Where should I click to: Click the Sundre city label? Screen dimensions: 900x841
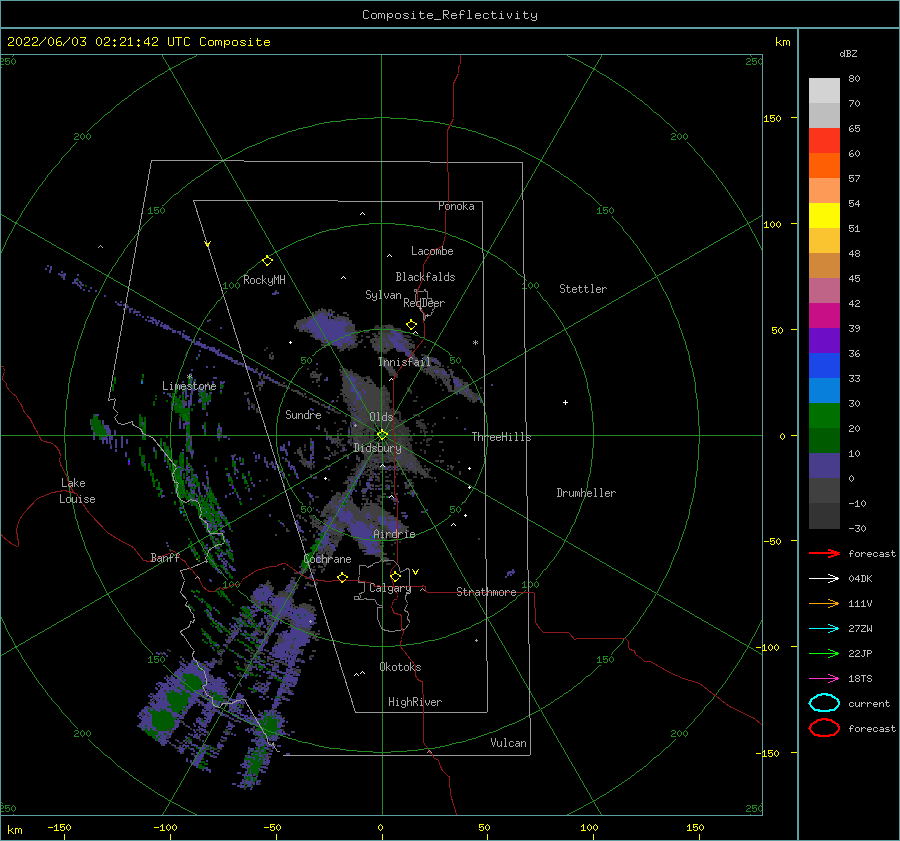coord(303,414)
